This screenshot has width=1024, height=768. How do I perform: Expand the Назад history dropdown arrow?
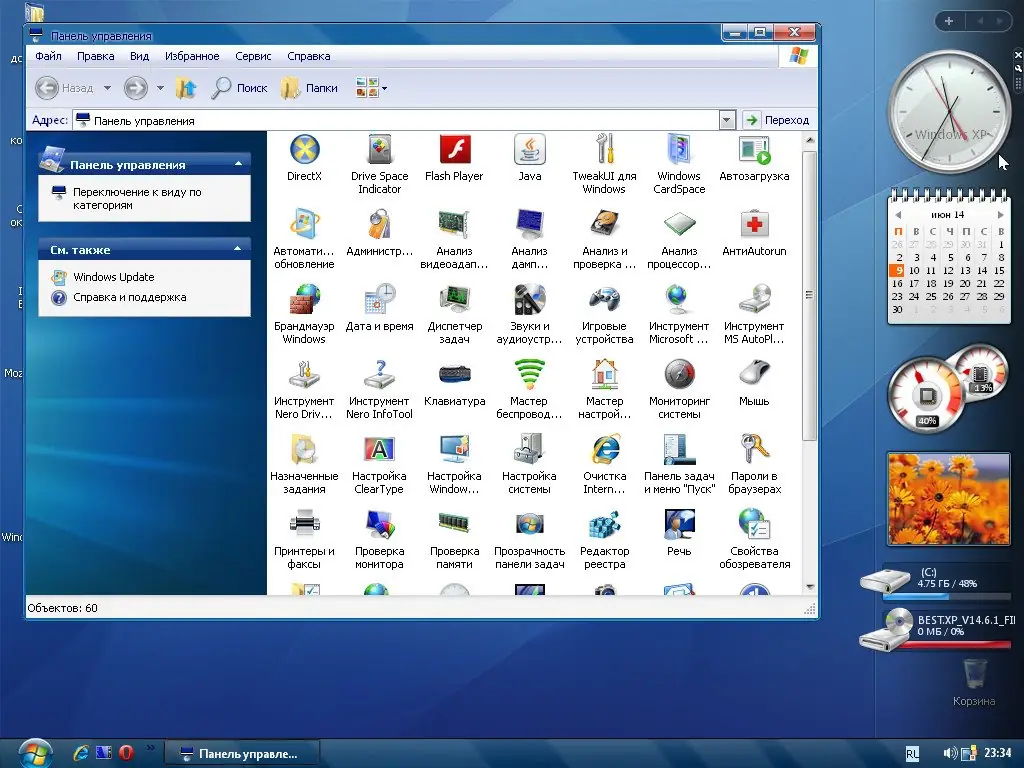coord(107,88)
